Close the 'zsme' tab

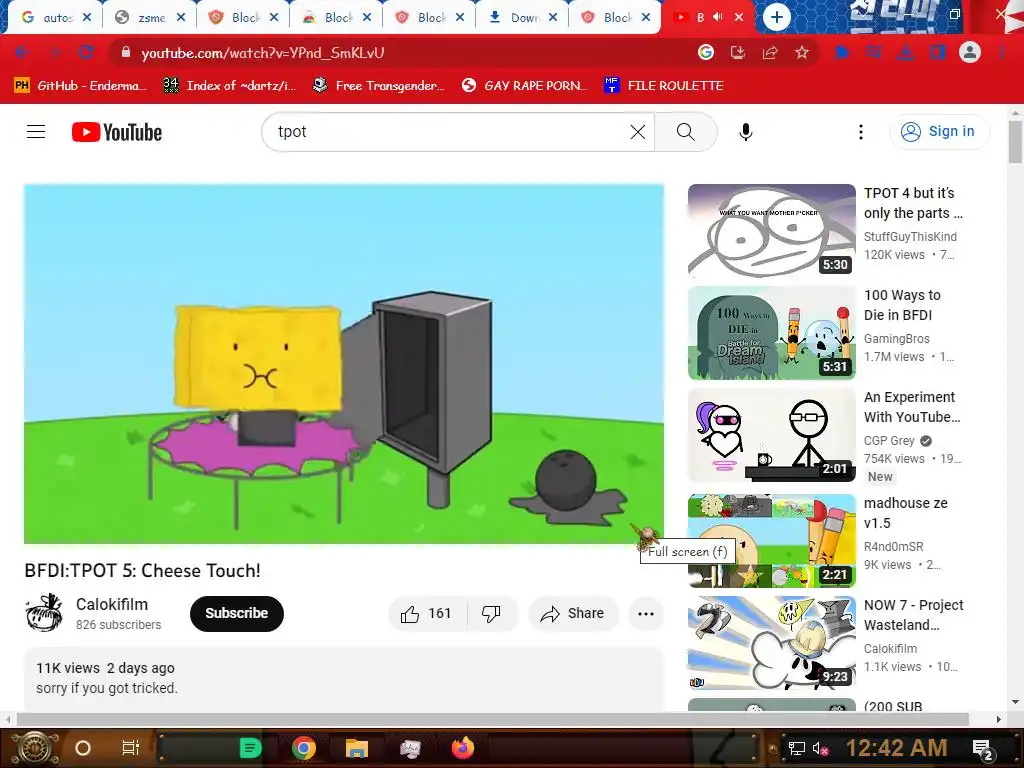pos(181,18)
